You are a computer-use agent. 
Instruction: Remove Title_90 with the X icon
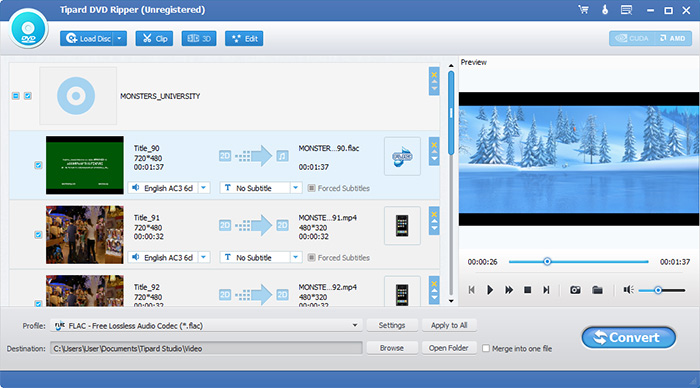(x=434, y=145)
